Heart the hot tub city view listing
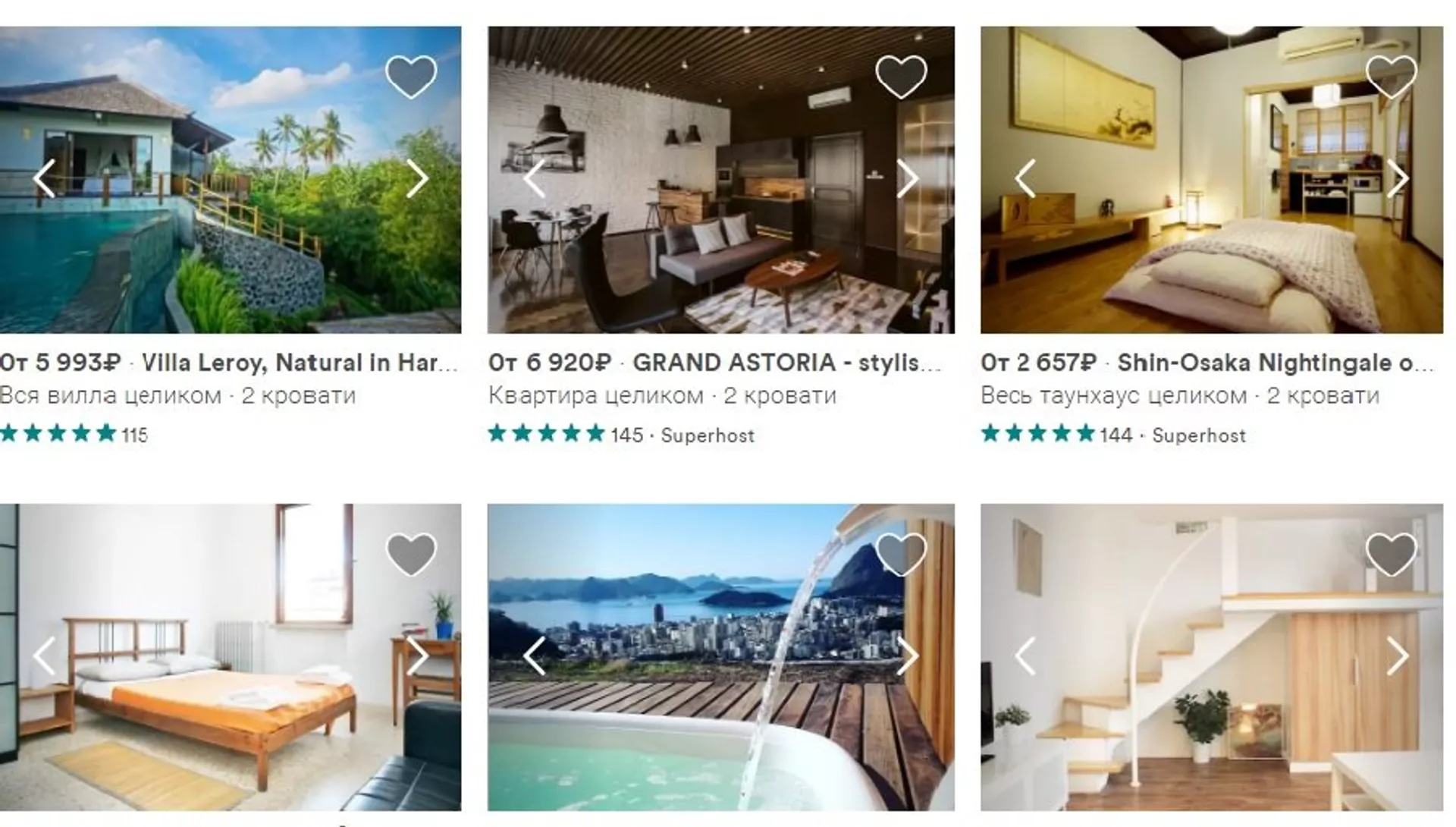This screenshot has height=827, width=1456. tap(901, 553)
